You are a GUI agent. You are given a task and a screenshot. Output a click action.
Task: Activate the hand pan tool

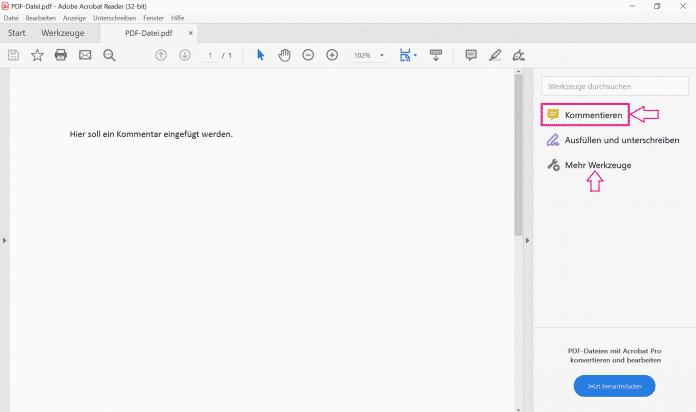(284, 55)
